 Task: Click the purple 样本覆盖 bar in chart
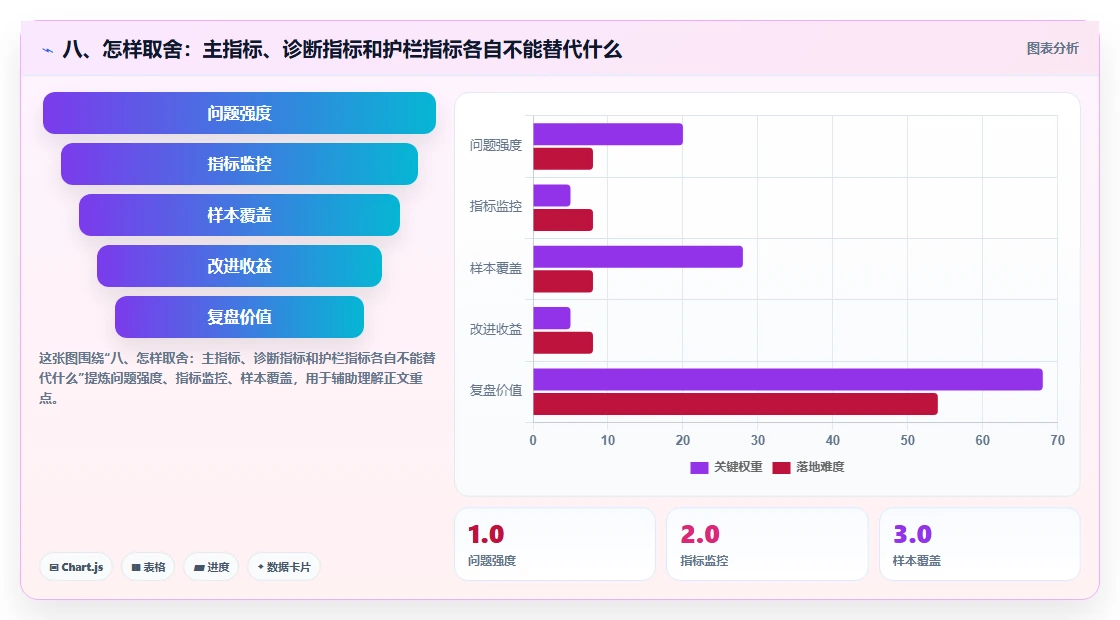tap(638, 256)
